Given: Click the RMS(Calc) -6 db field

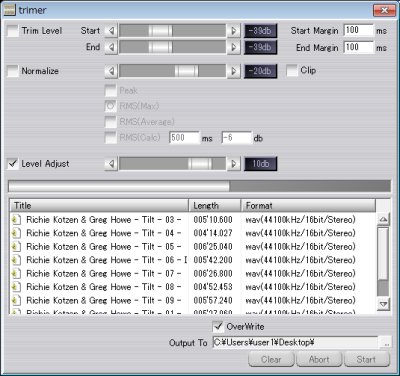Looking at the screenshot, I should tap(237, 138).
